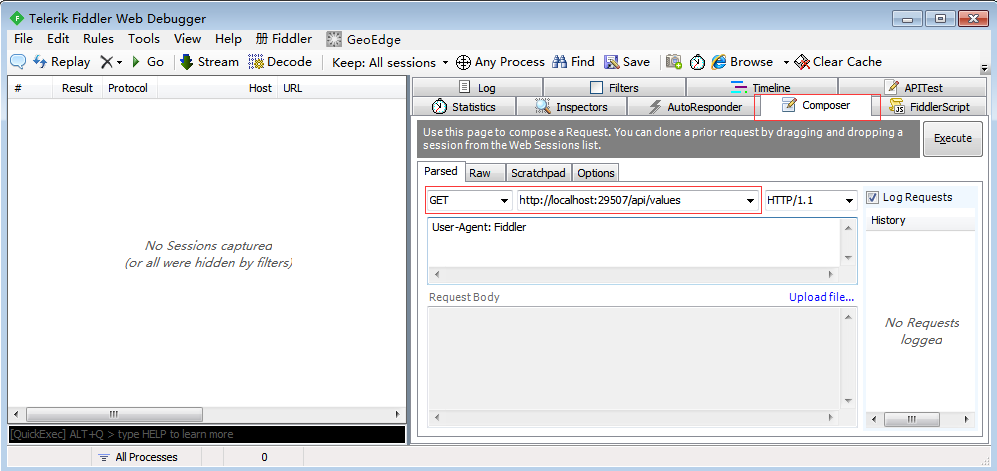
Task: Select the Scratchpad sub-tab
Action: pyautogui.click(x=540, y=173)
